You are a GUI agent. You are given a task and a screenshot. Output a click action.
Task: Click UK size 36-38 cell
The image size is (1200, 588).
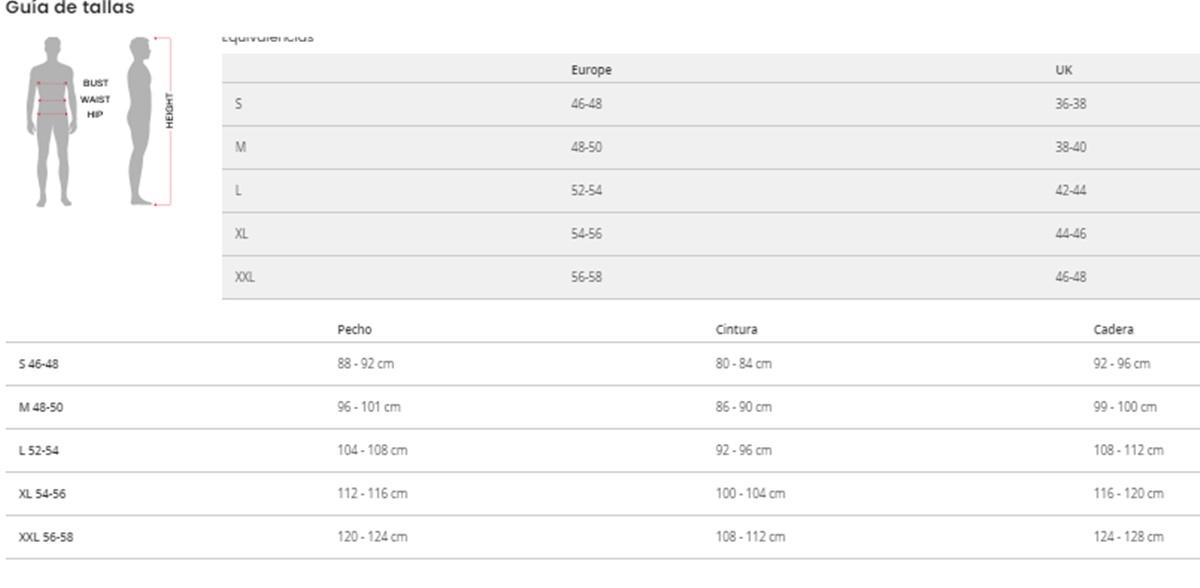click(x=1071, y=104)
